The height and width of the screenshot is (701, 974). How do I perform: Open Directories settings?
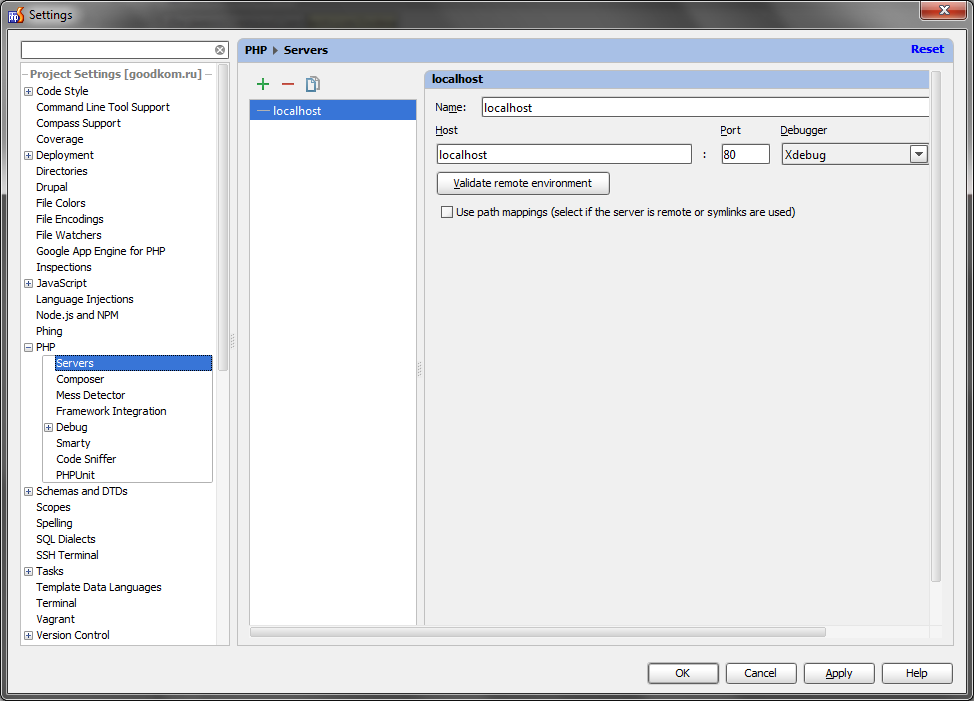point(61,171)
